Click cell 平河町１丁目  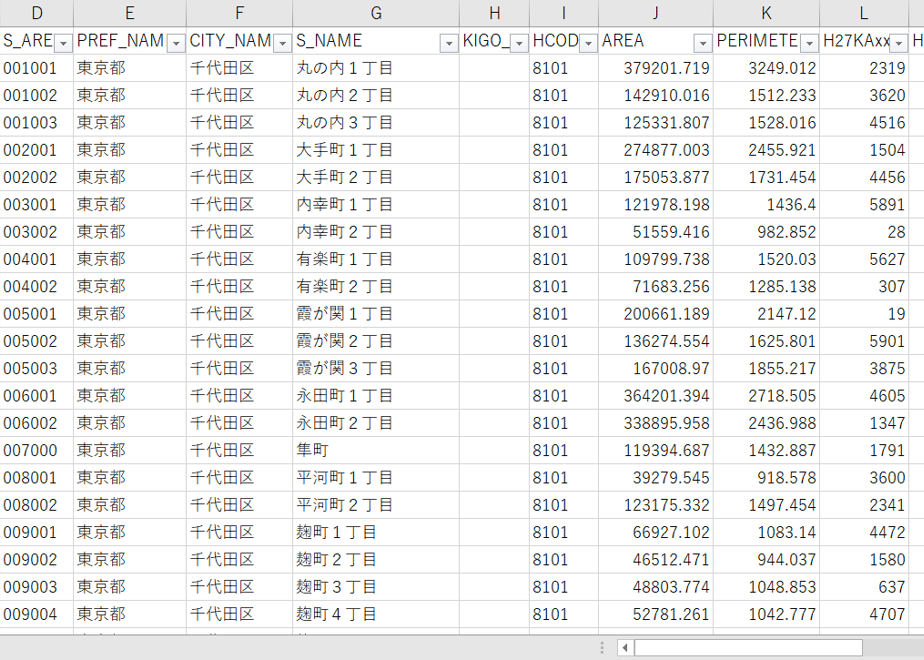tap(376, 477)
